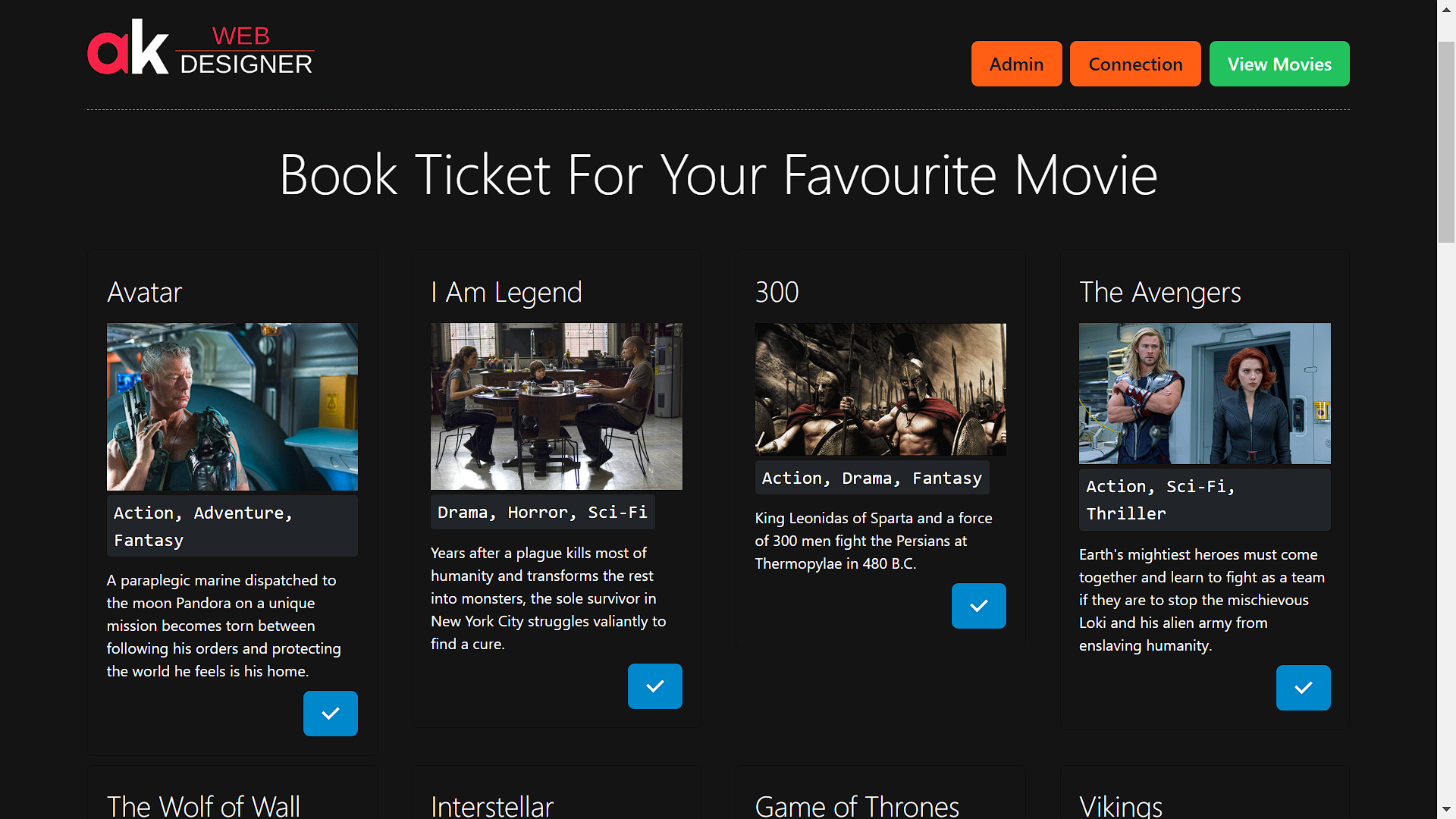
Task: Click the scroll down arrow of scrollbar
Action: (x=1446, y=809)
